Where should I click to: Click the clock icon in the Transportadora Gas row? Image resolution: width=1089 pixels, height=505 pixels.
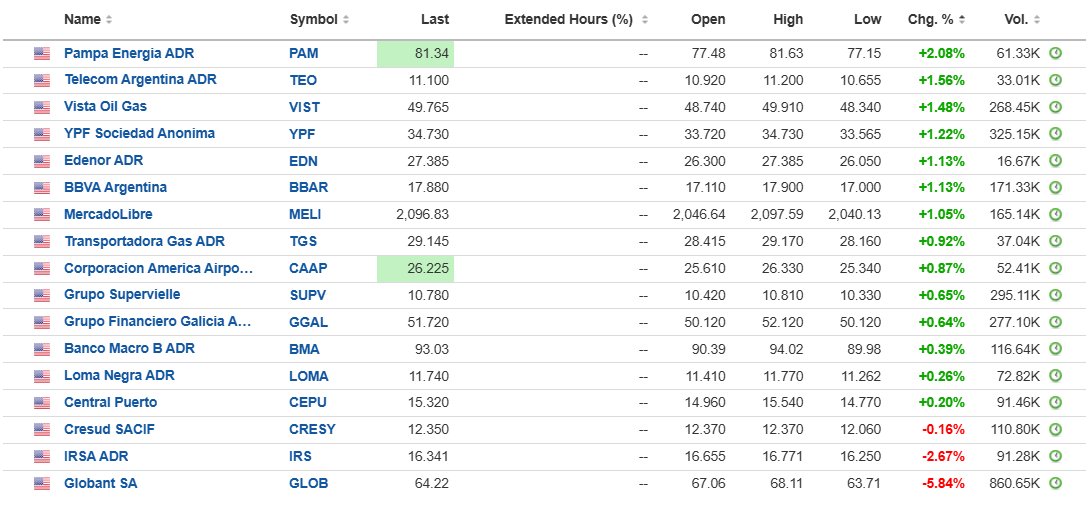(1055, 241)
